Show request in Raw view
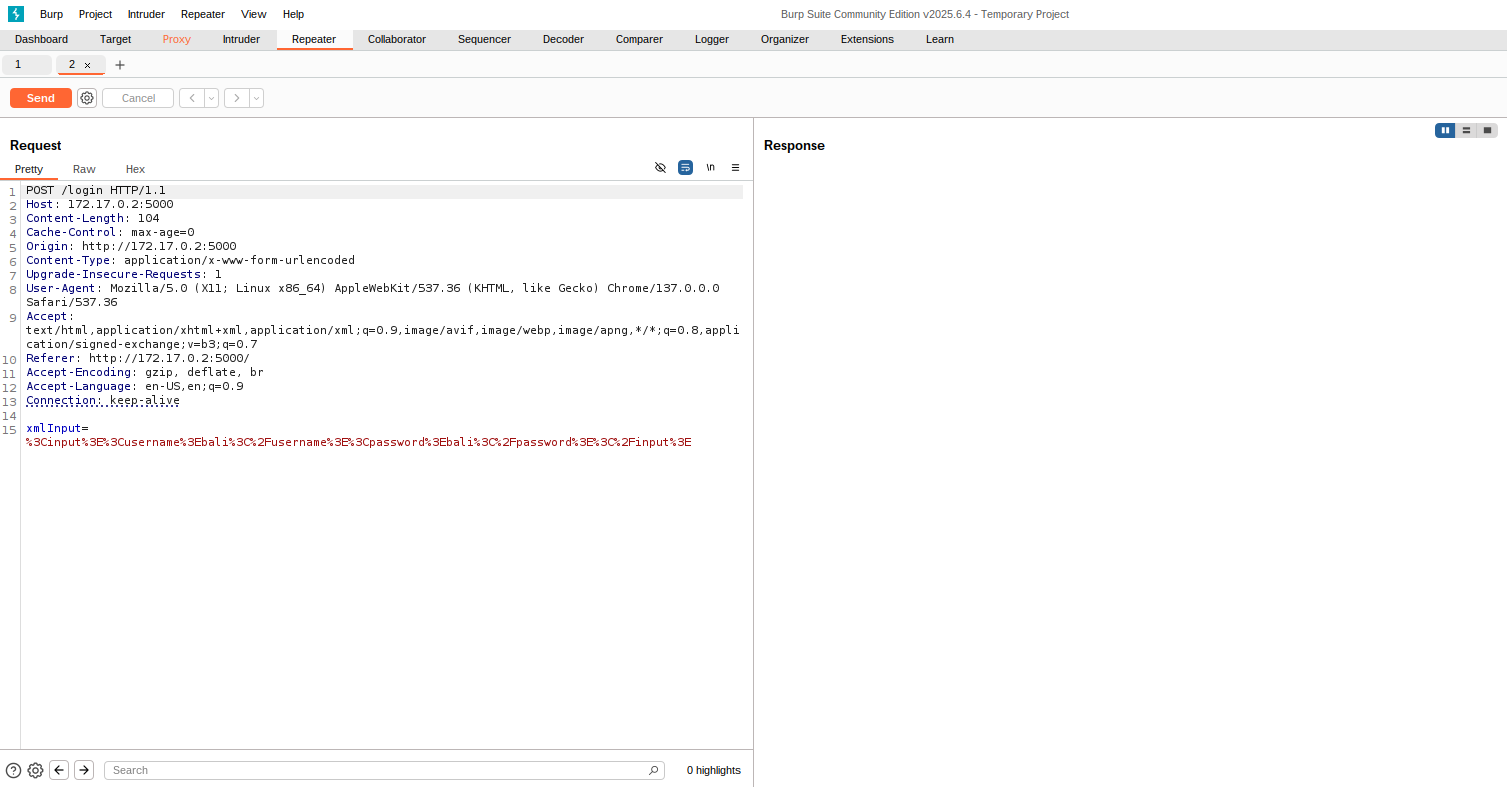Viewport: 1507px width, 787px height. coord(84,169)
